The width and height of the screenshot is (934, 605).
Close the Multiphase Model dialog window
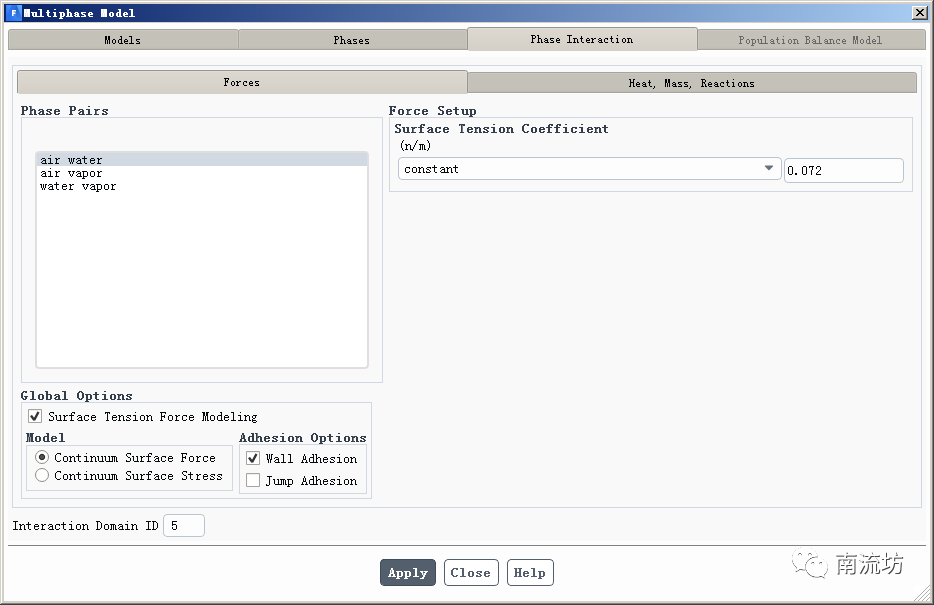click(920, 13)
